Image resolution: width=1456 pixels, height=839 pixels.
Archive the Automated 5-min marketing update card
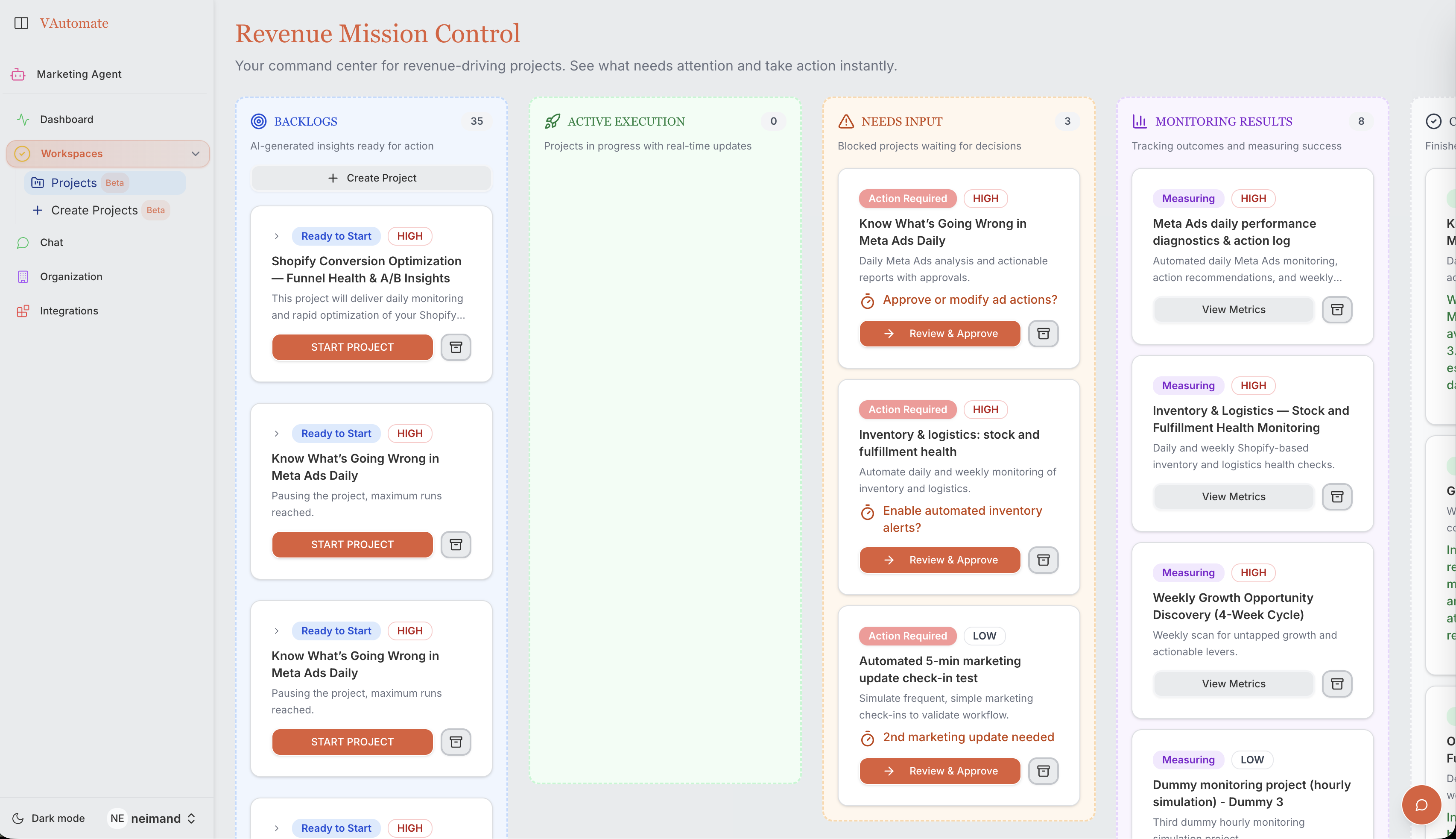click(1043, 771)
